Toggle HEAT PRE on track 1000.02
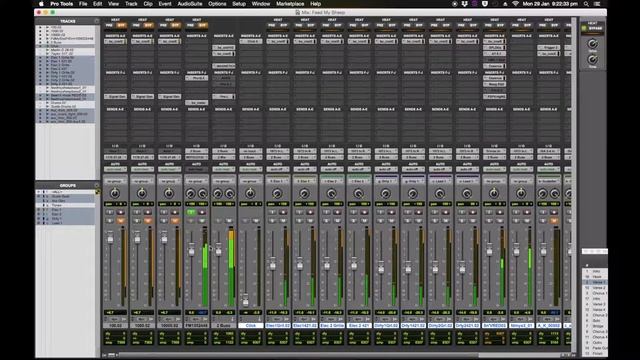Screen dimensions: 640x360 pos(136,25)
